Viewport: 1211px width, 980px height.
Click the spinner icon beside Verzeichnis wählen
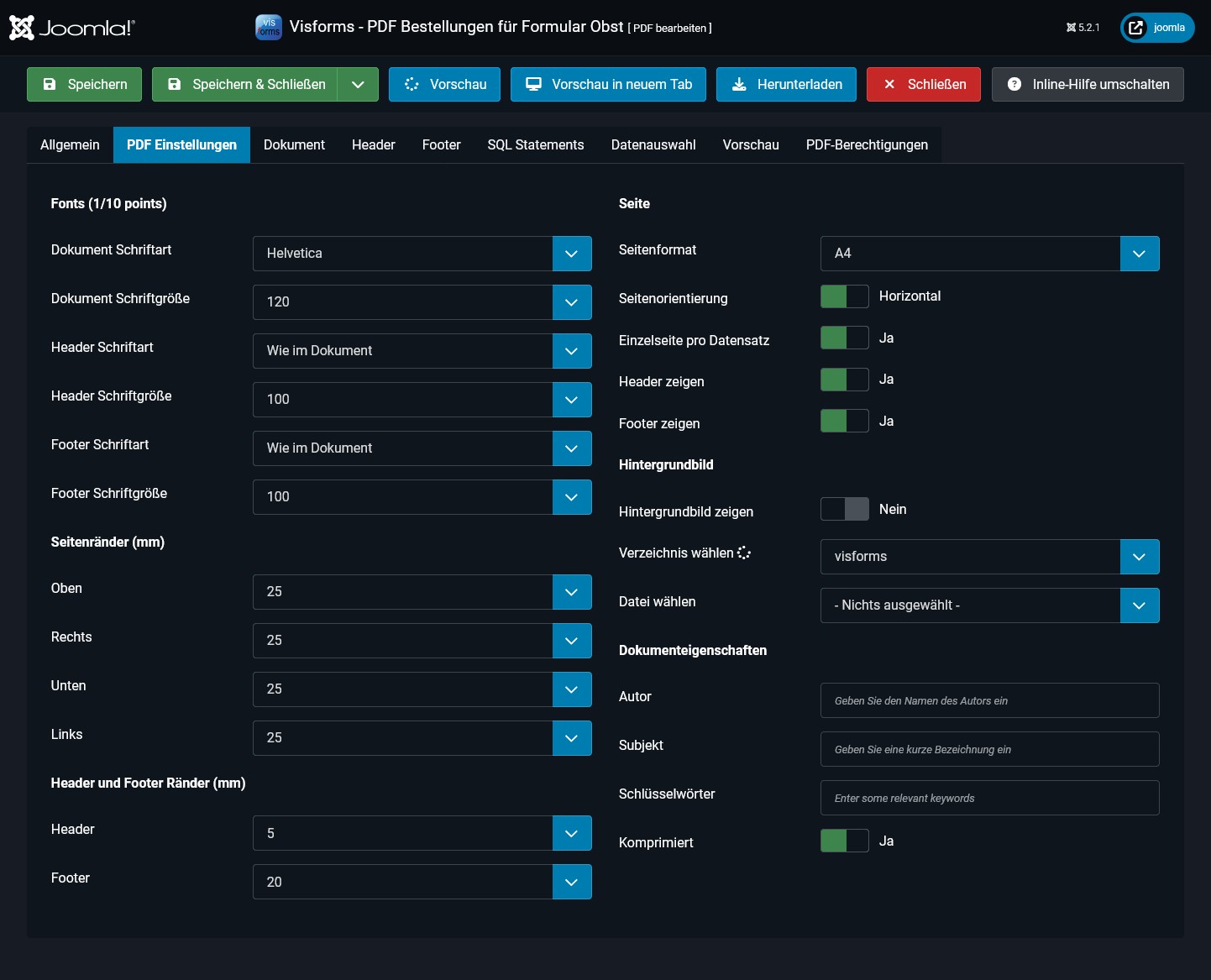tap(744, 553)
